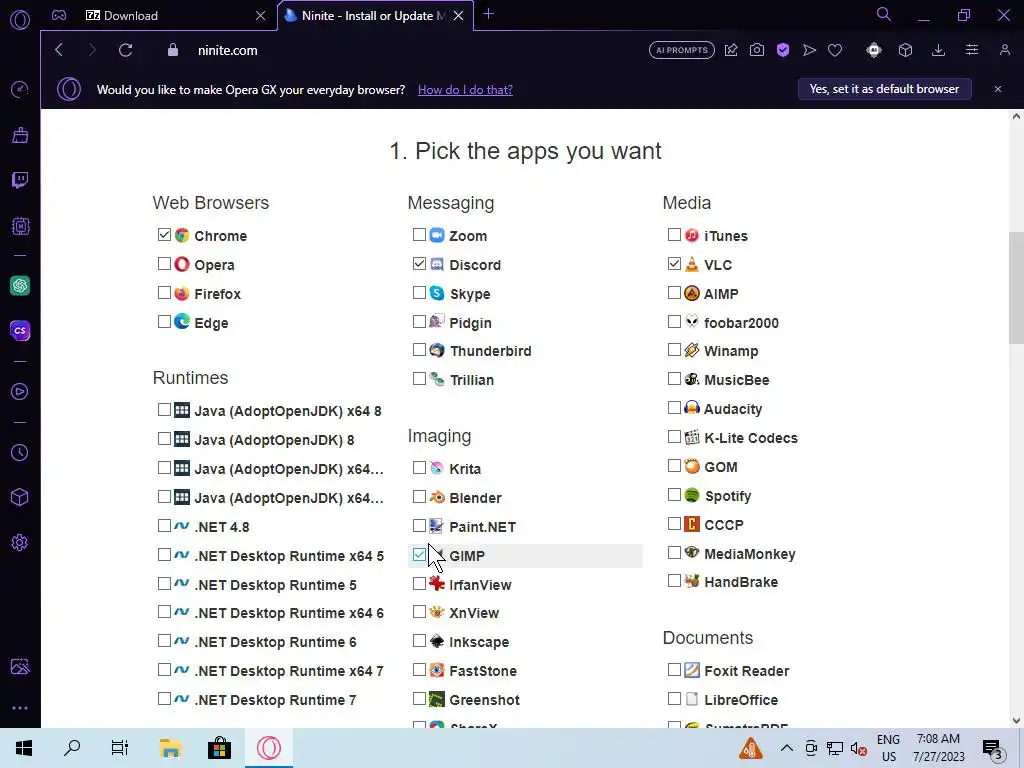Click the AI Prompts button
Viewport: 1024px width, 768px height.
coord(682,50)
